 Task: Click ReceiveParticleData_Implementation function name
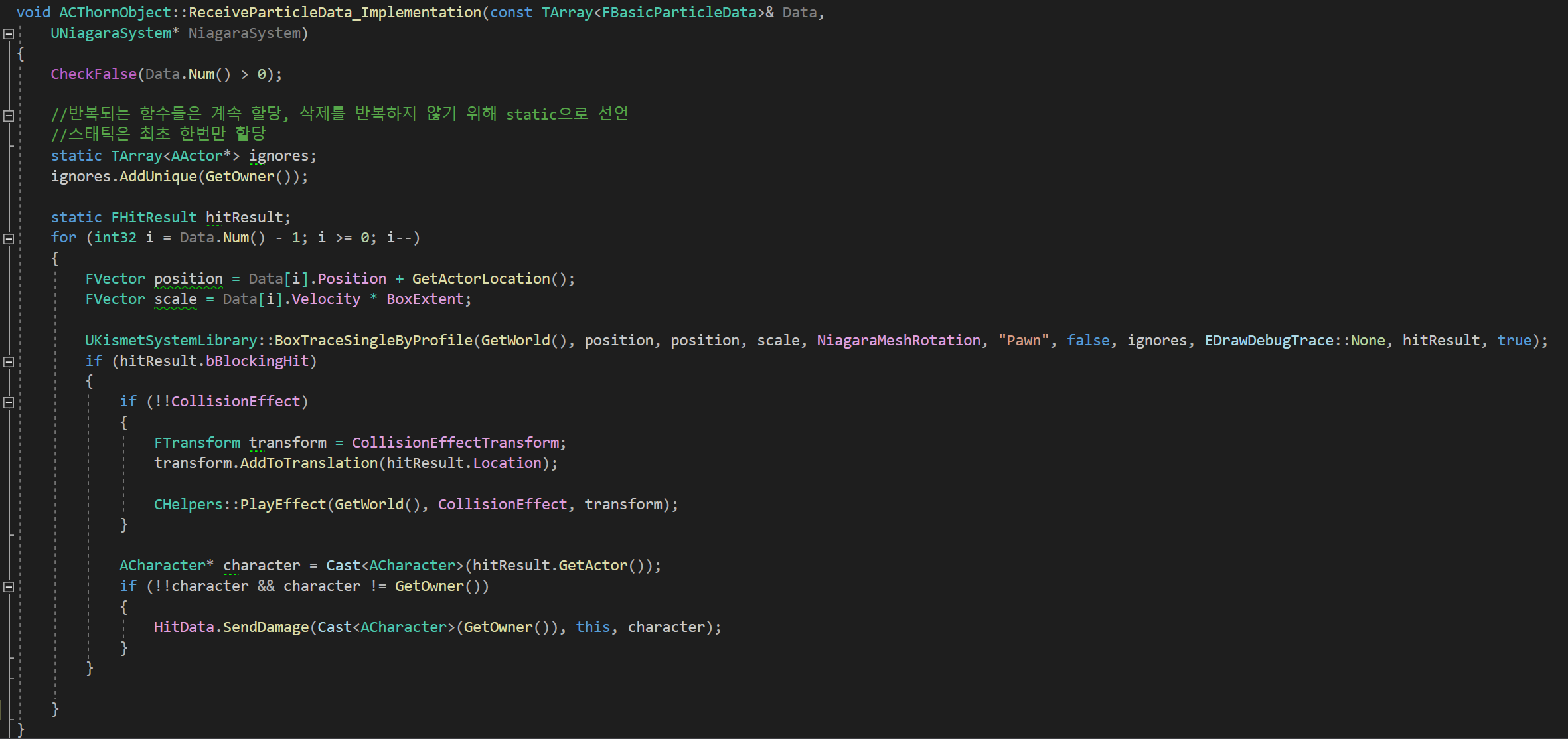(335, 13)
